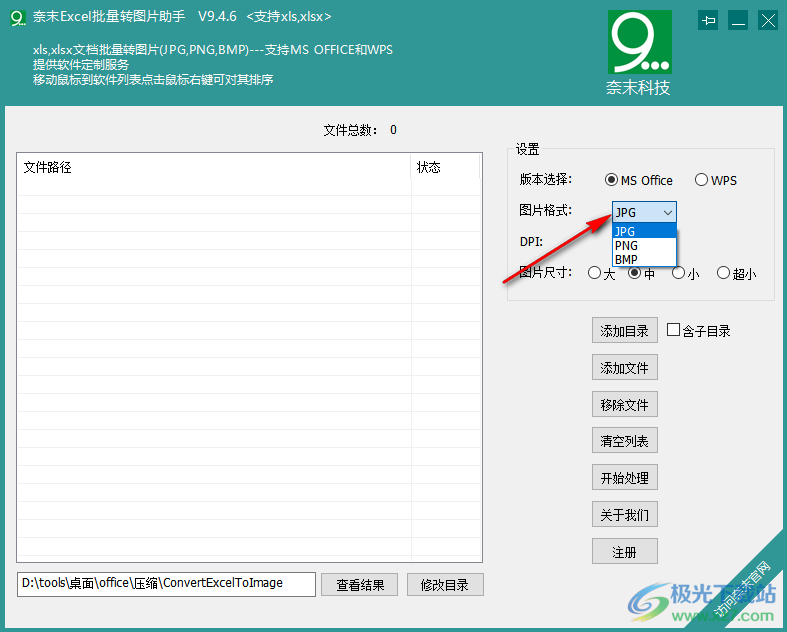Pick PNG from the format list
The height and width of the screenshot is (632, 787).
pos(644,245)
